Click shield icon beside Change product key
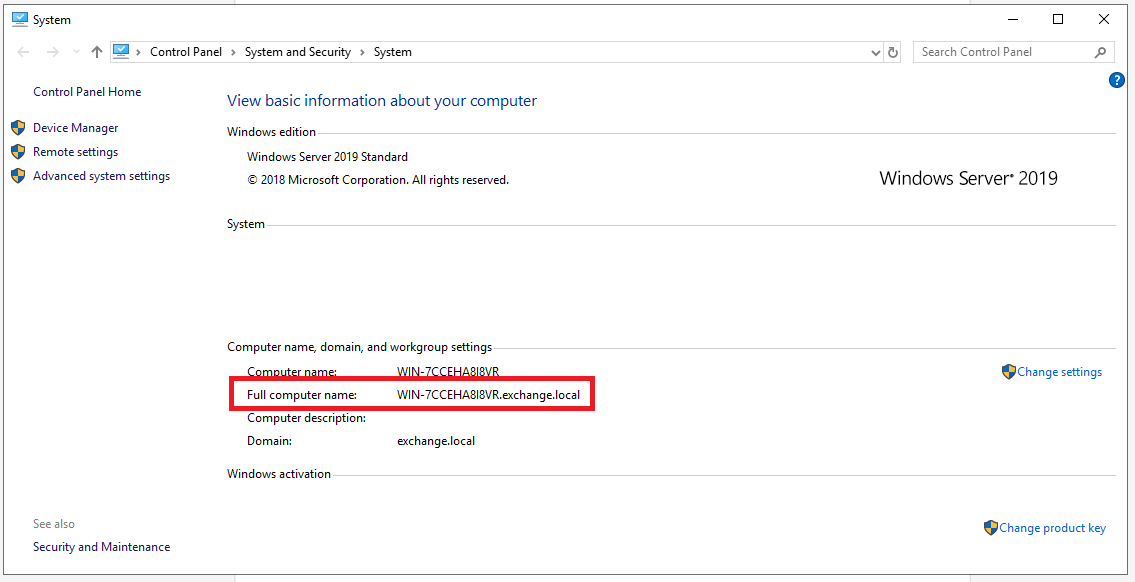This screenshot has height=582, width=1135. (x=990, y=528)
